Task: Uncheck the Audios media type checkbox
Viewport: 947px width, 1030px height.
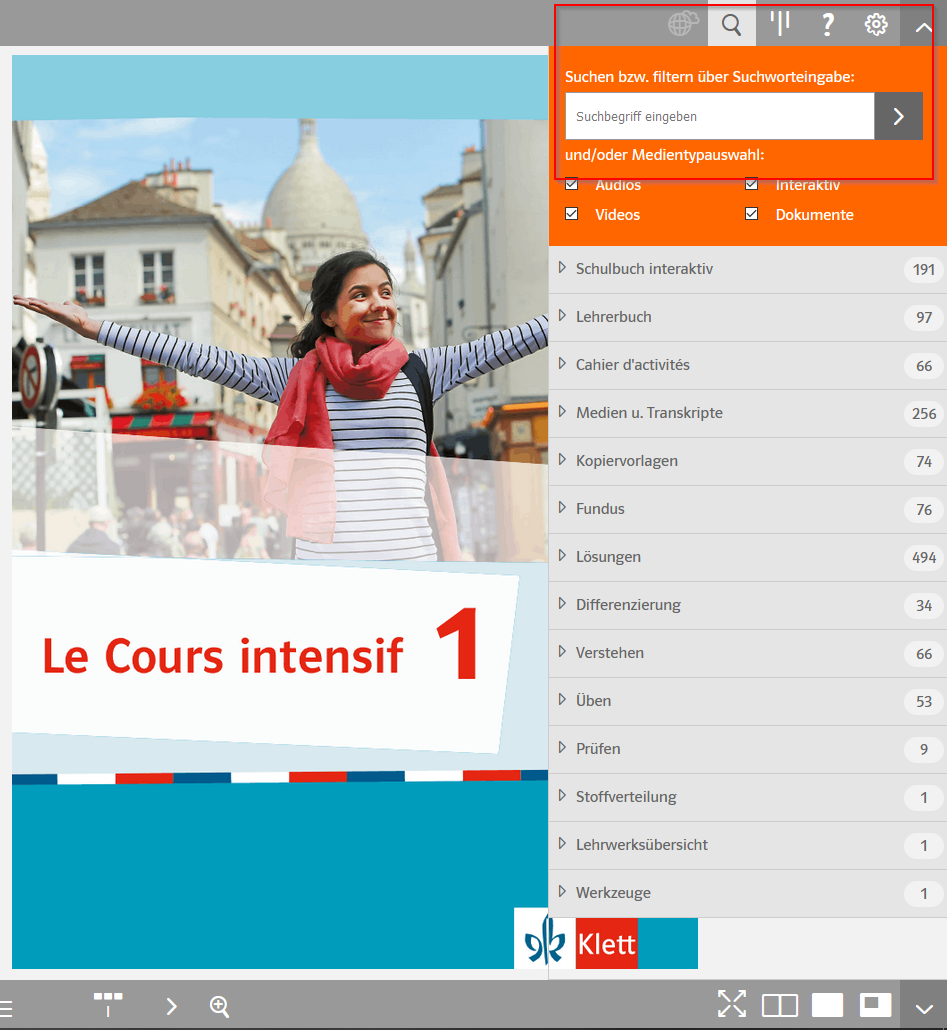Action: coord(572,184)
